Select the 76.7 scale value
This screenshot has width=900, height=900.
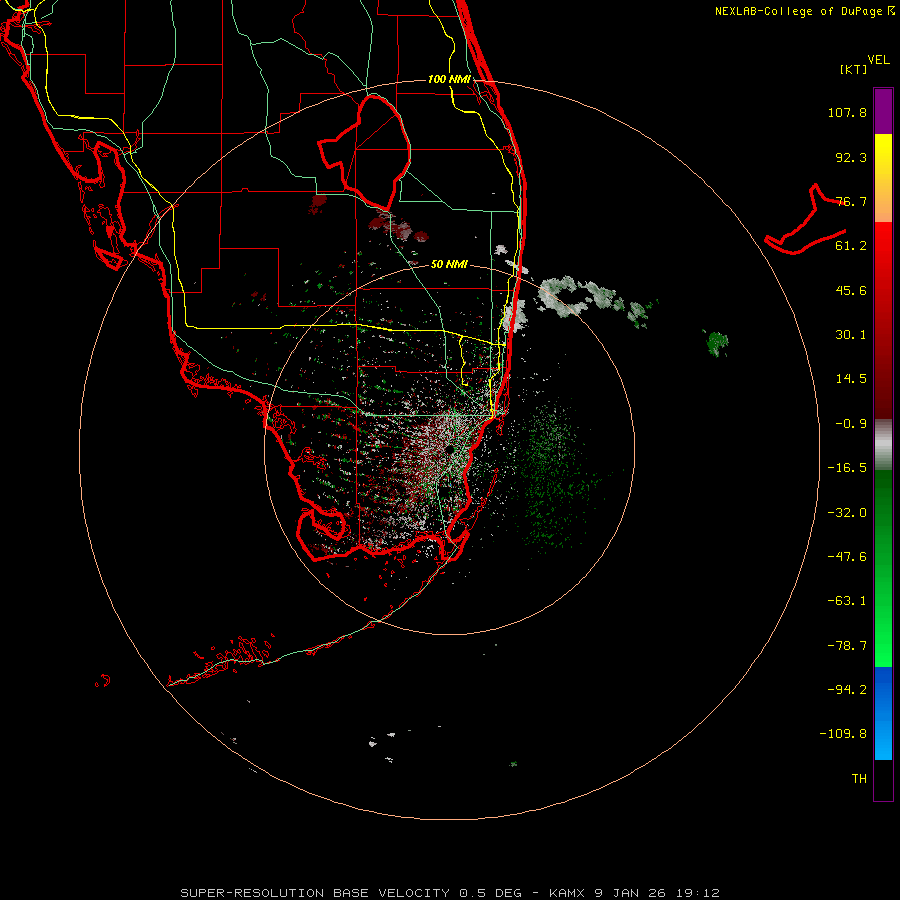[x=851, y=201]
